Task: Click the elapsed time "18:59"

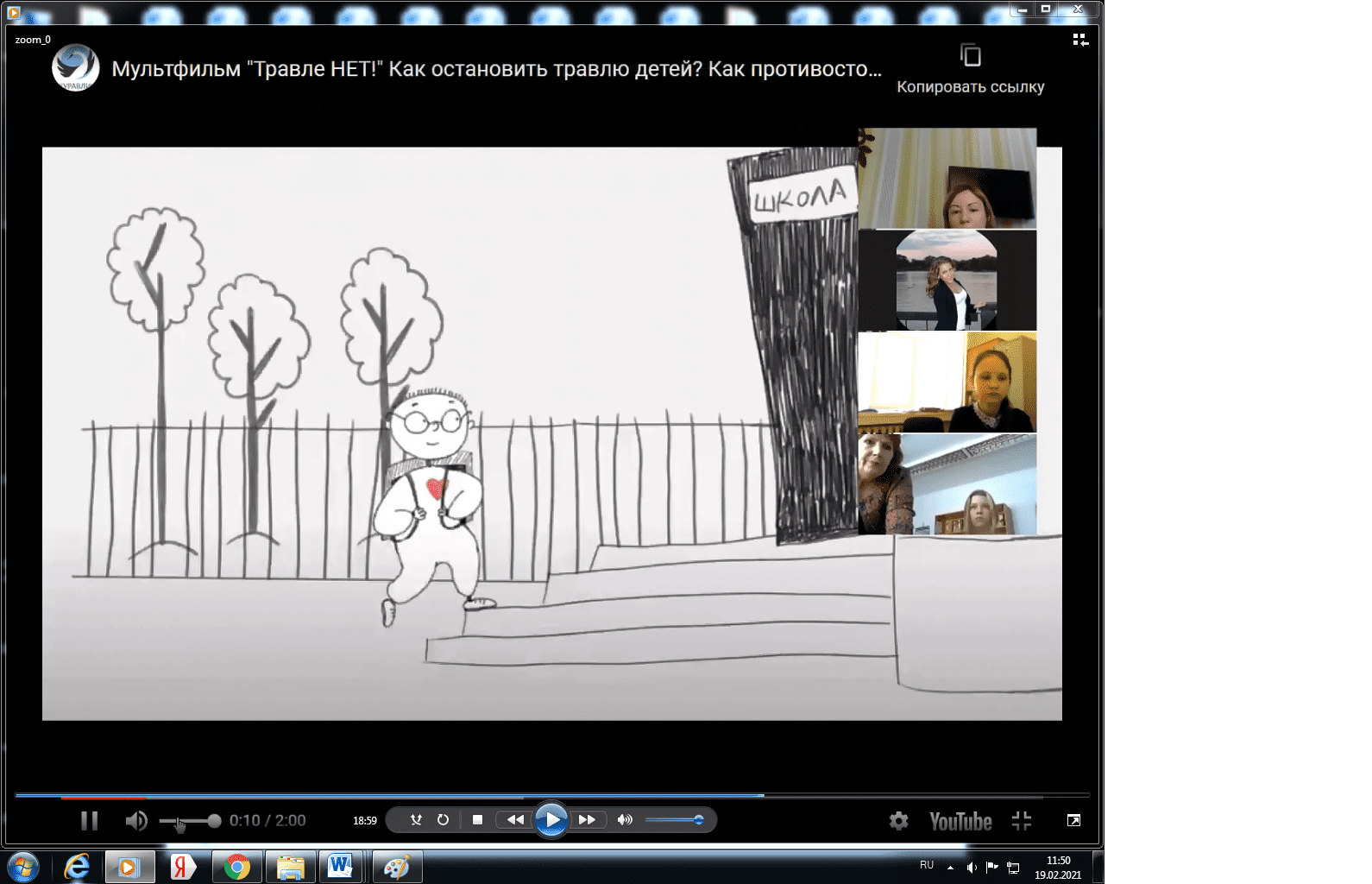Action: click(365, 821)
